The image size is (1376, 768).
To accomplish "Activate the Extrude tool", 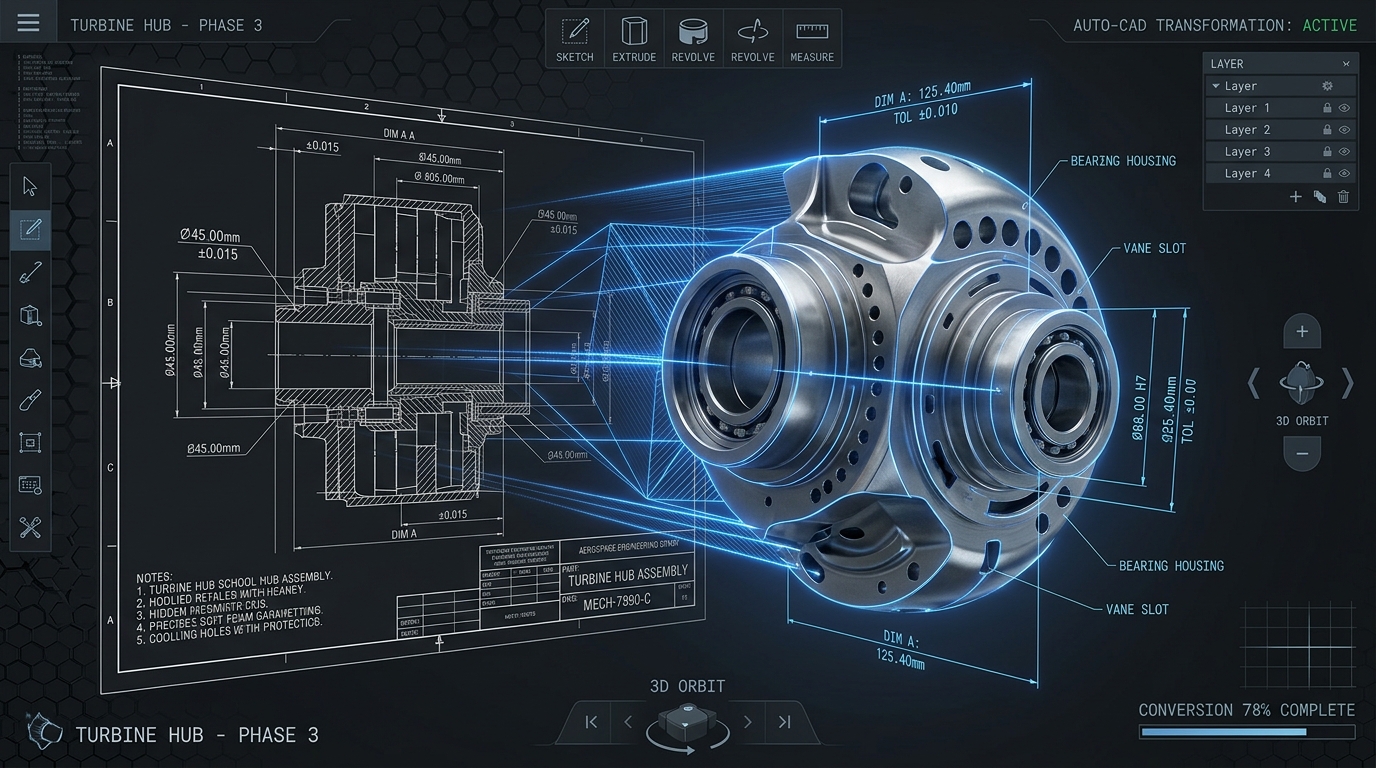I will (634, 39).
